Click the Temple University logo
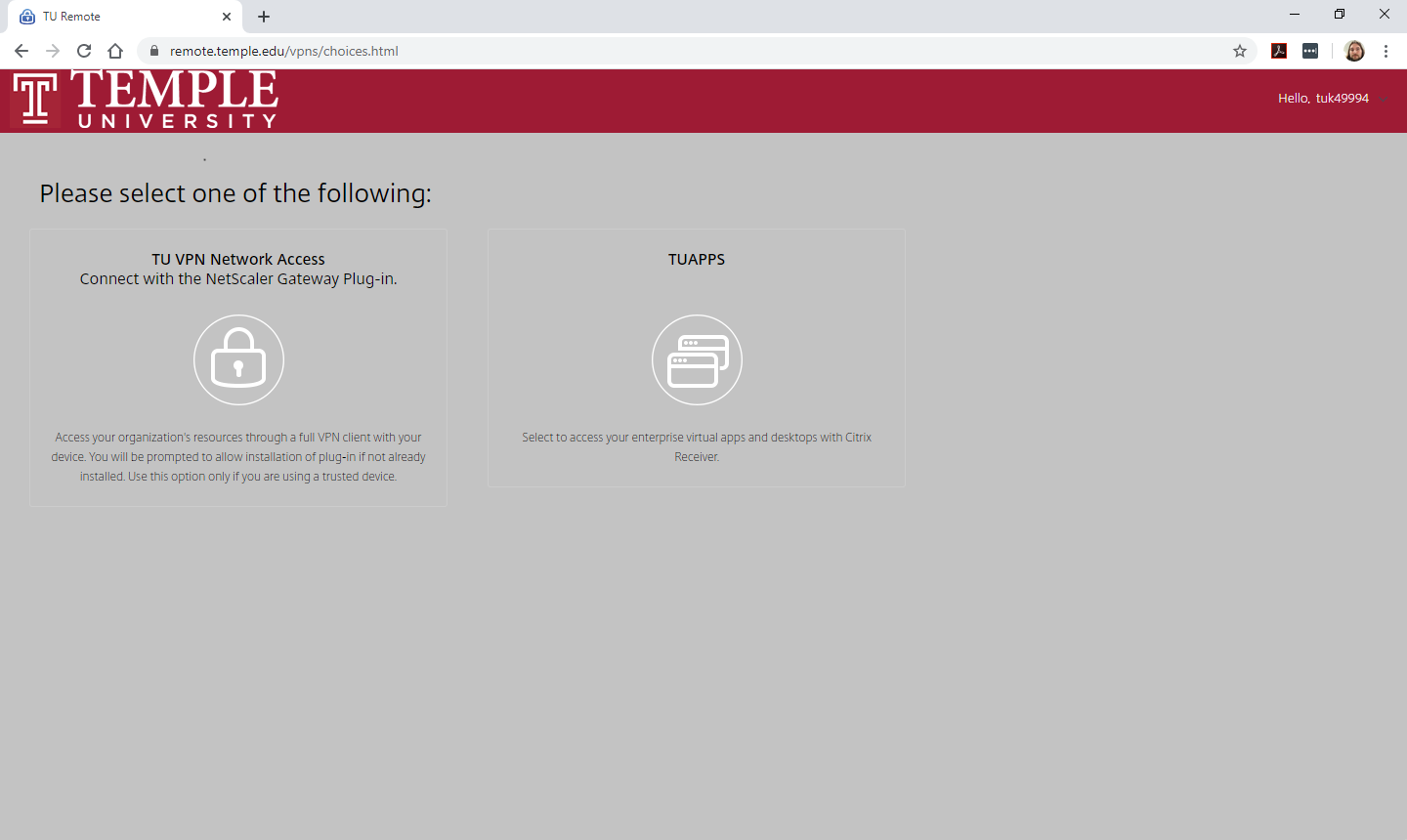This screenshot has width=1407, height=840. coord(146,101)
